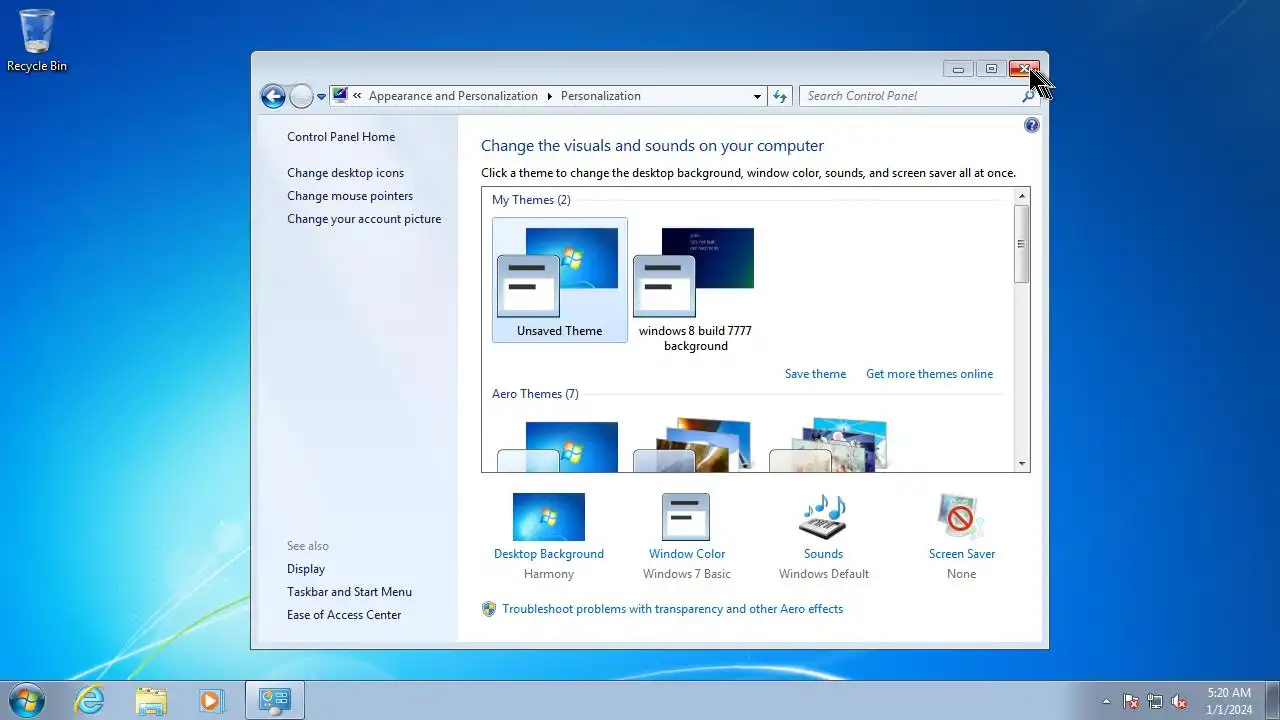Click the Back navigation arrow
Image resolution: width=1280 pixels, height=720 pixels.
coord(273,96)
